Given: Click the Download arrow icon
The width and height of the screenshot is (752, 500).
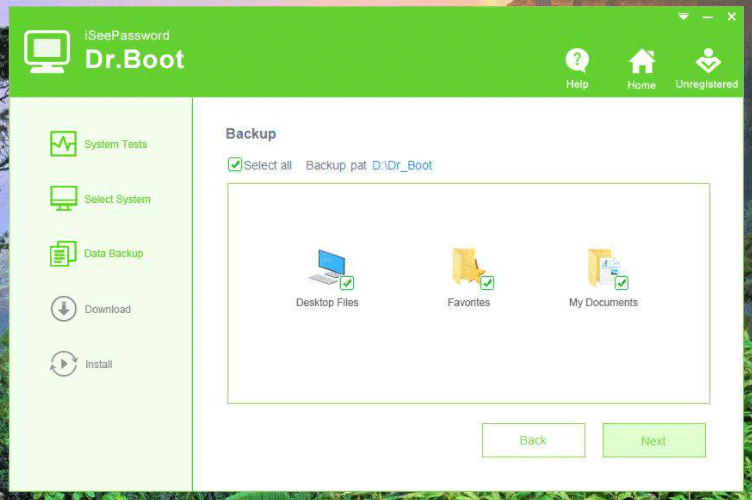Looking at the screenshot, I should pos(63,309).
